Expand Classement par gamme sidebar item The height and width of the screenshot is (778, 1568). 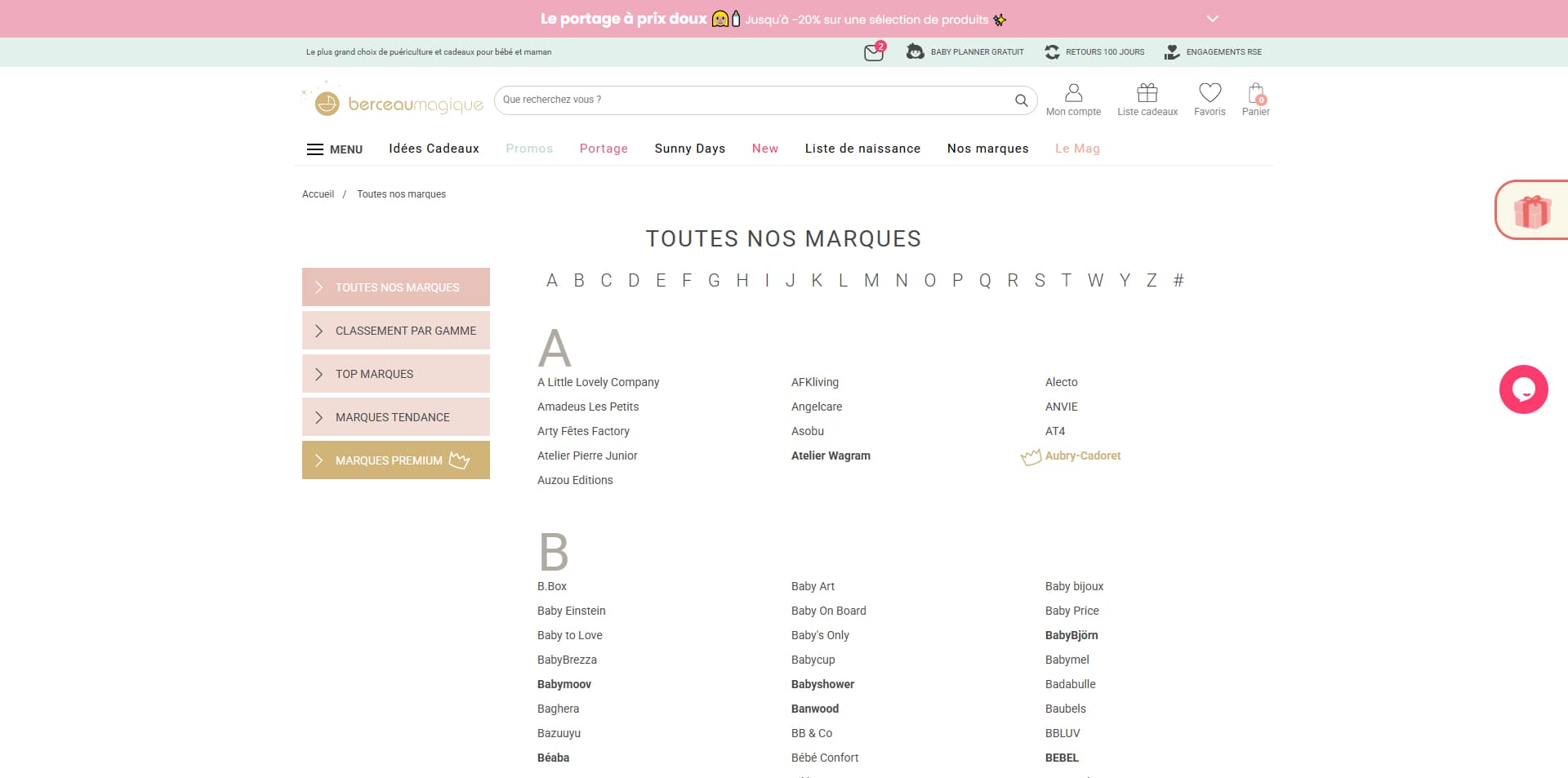coord(396,331)
